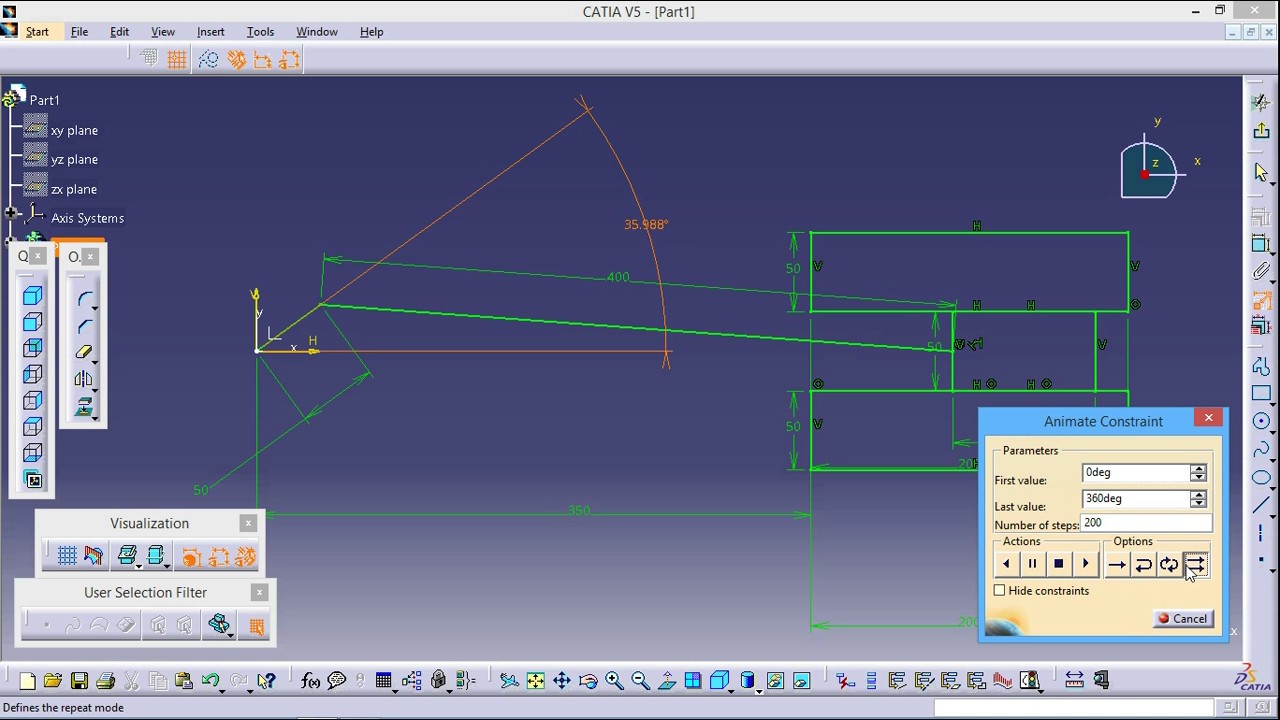Decrease Last value with down spinner
The width and height of the screenshot is (1280, 720).
click(x=1198, y=503)
